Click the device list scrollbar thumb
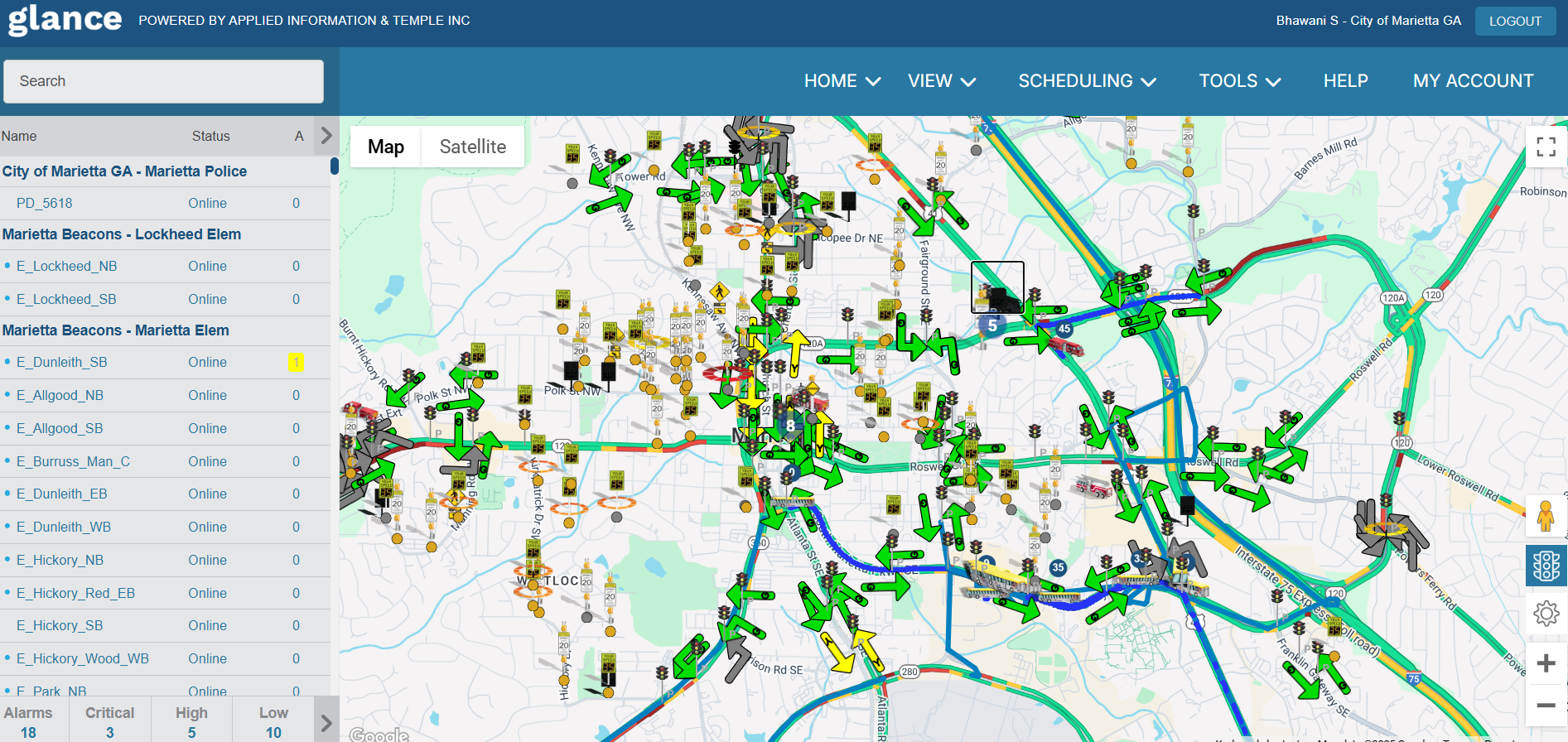This screenshot has width=1568, height=742. [x=335, y=166]
